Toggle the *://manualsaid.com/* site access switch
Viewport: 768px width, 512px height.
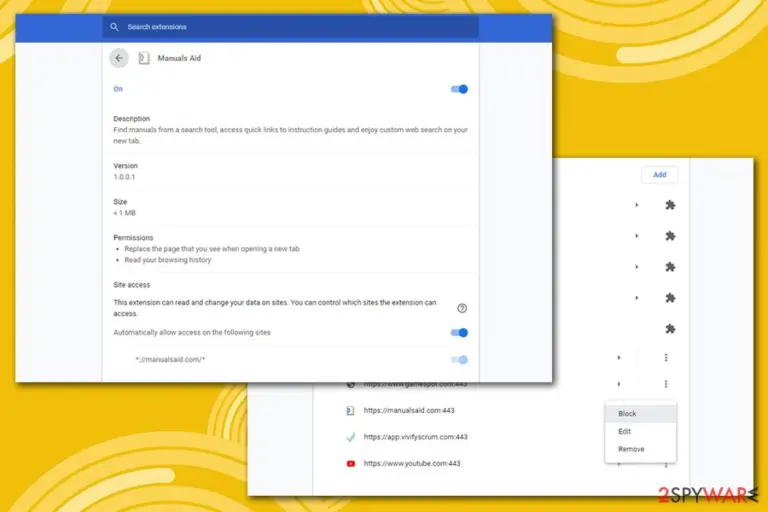click(x=459, y=360)
